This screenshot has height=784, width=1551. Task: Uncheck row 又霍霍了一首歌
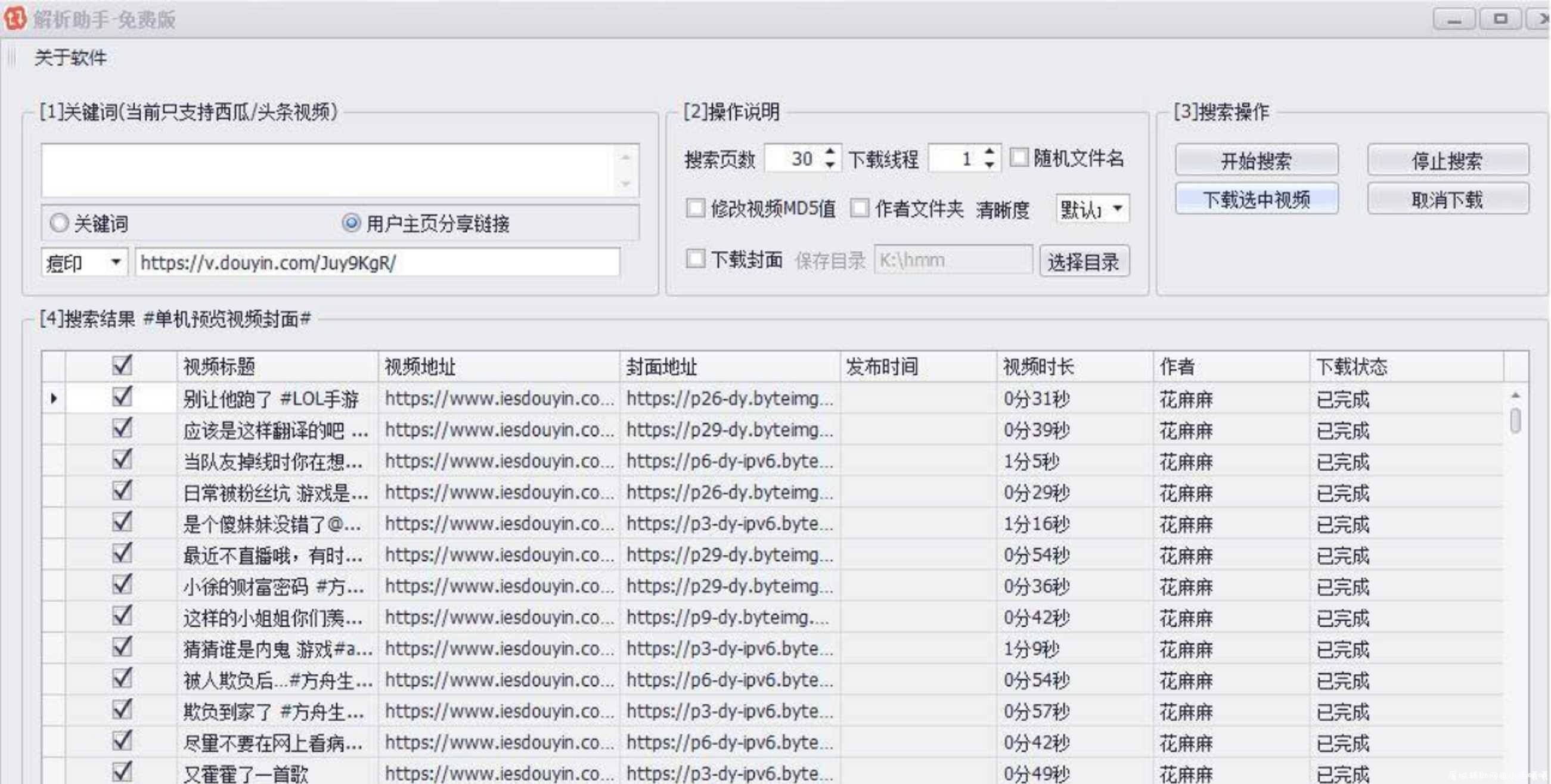click(122, 771)
